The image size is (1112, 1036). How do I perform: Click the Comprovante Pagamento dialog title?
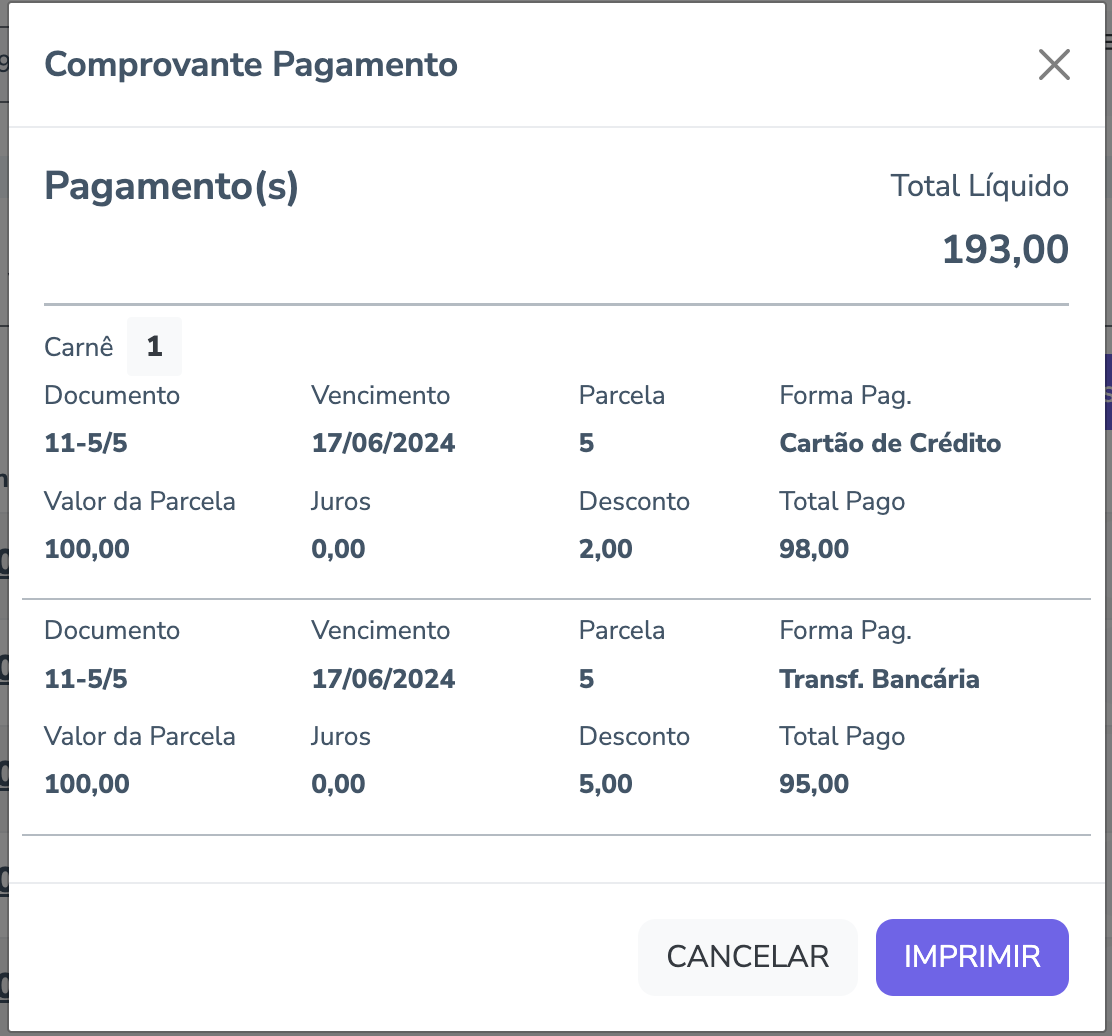point(251,65)
